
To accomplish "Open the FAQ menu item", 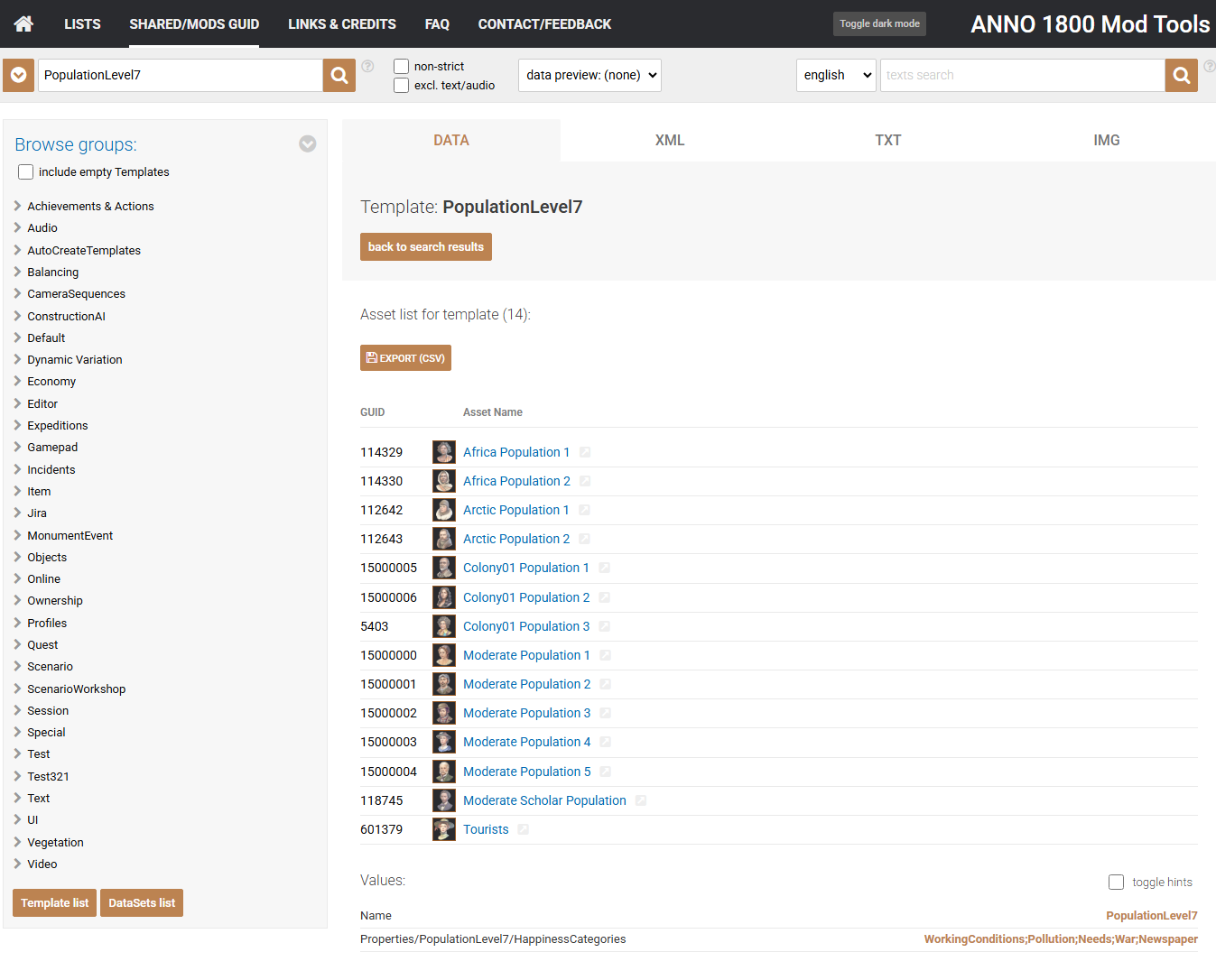I will pyautogui.click(x=437, y=24).
